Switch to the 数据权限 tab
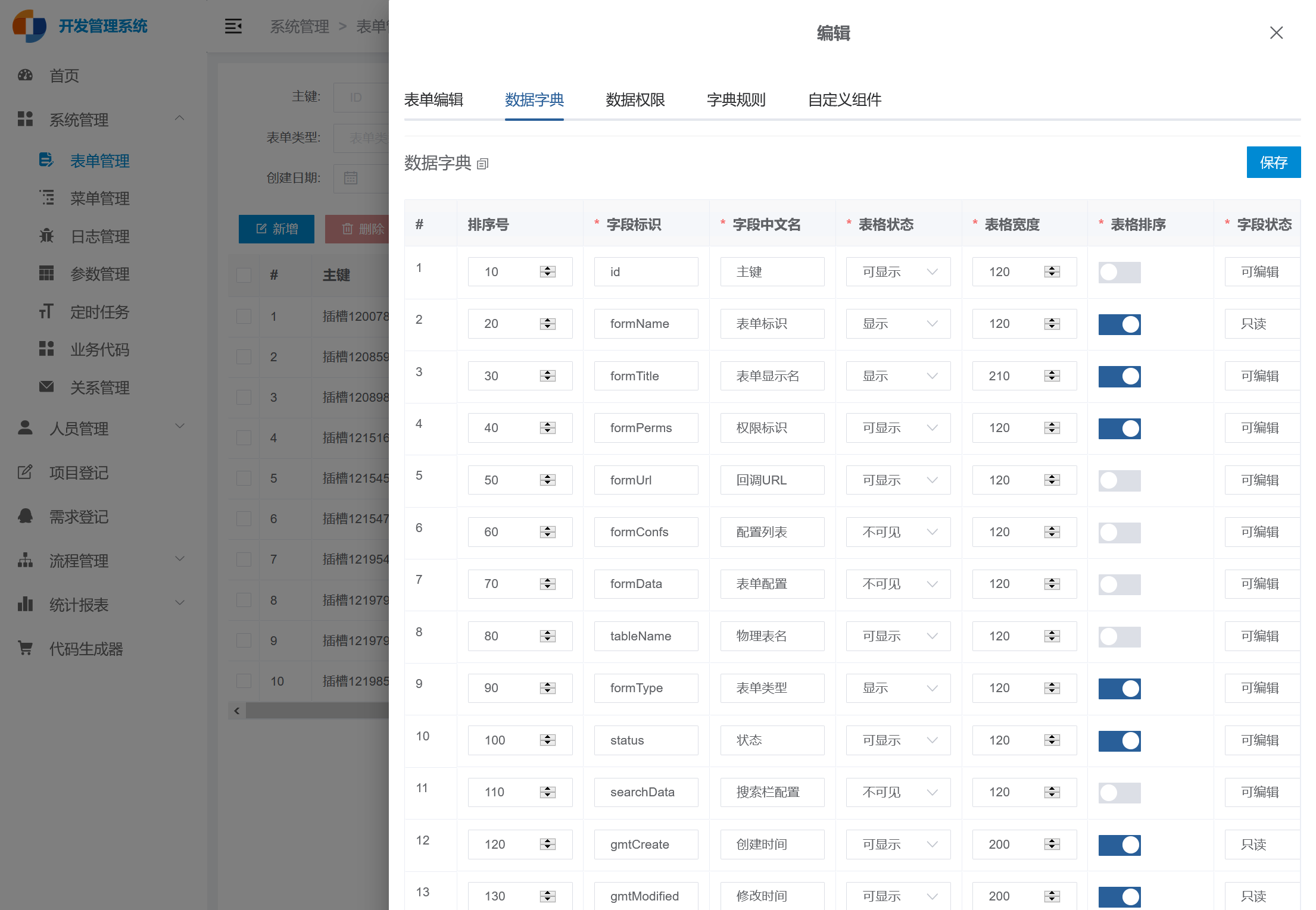Image resolution: width=1316 pixels, height=910 pixels. (635, 99)
